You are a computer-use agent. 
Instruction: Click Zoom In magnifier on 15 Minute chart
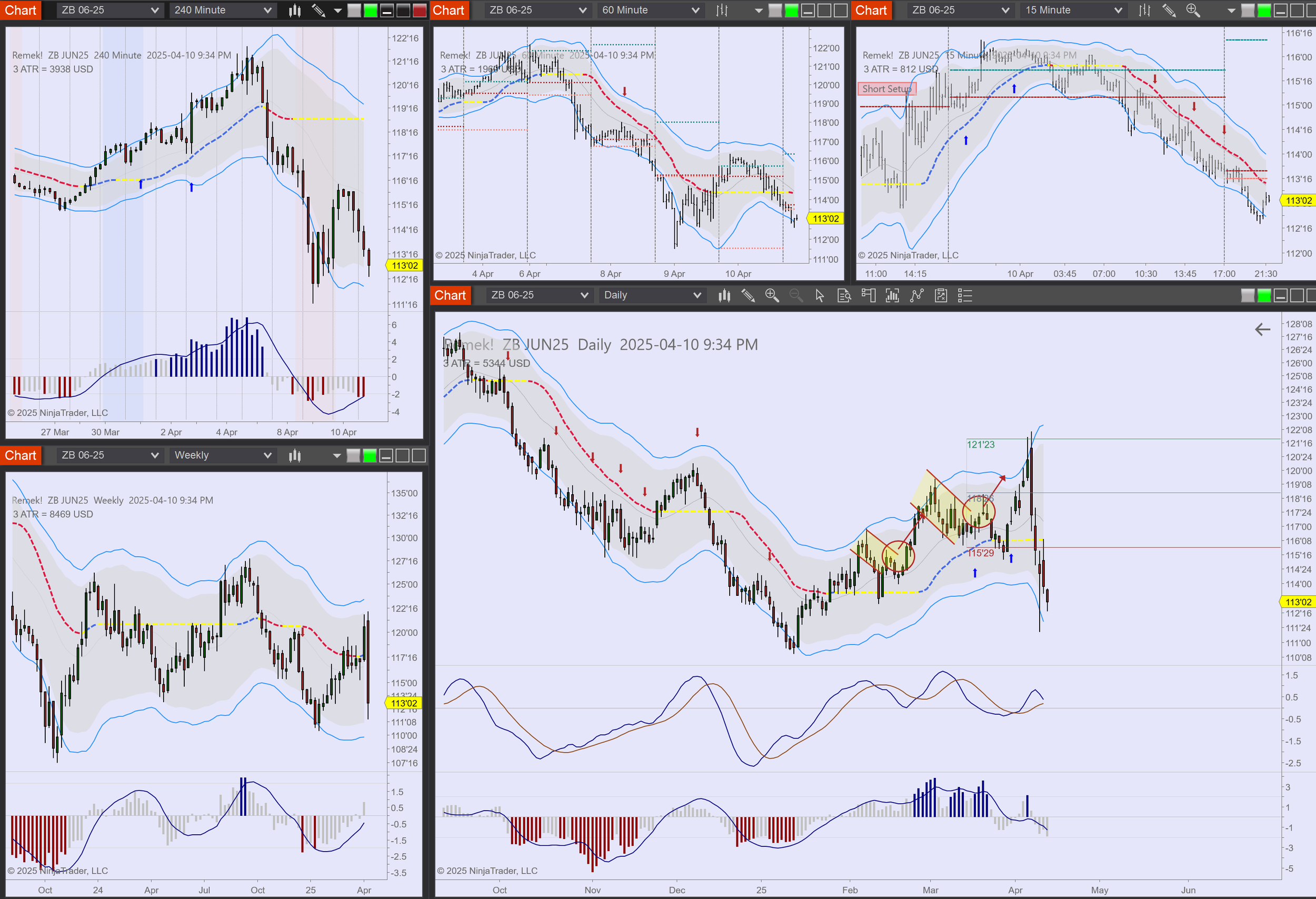pyautogui.click(x=1192, y=10)
